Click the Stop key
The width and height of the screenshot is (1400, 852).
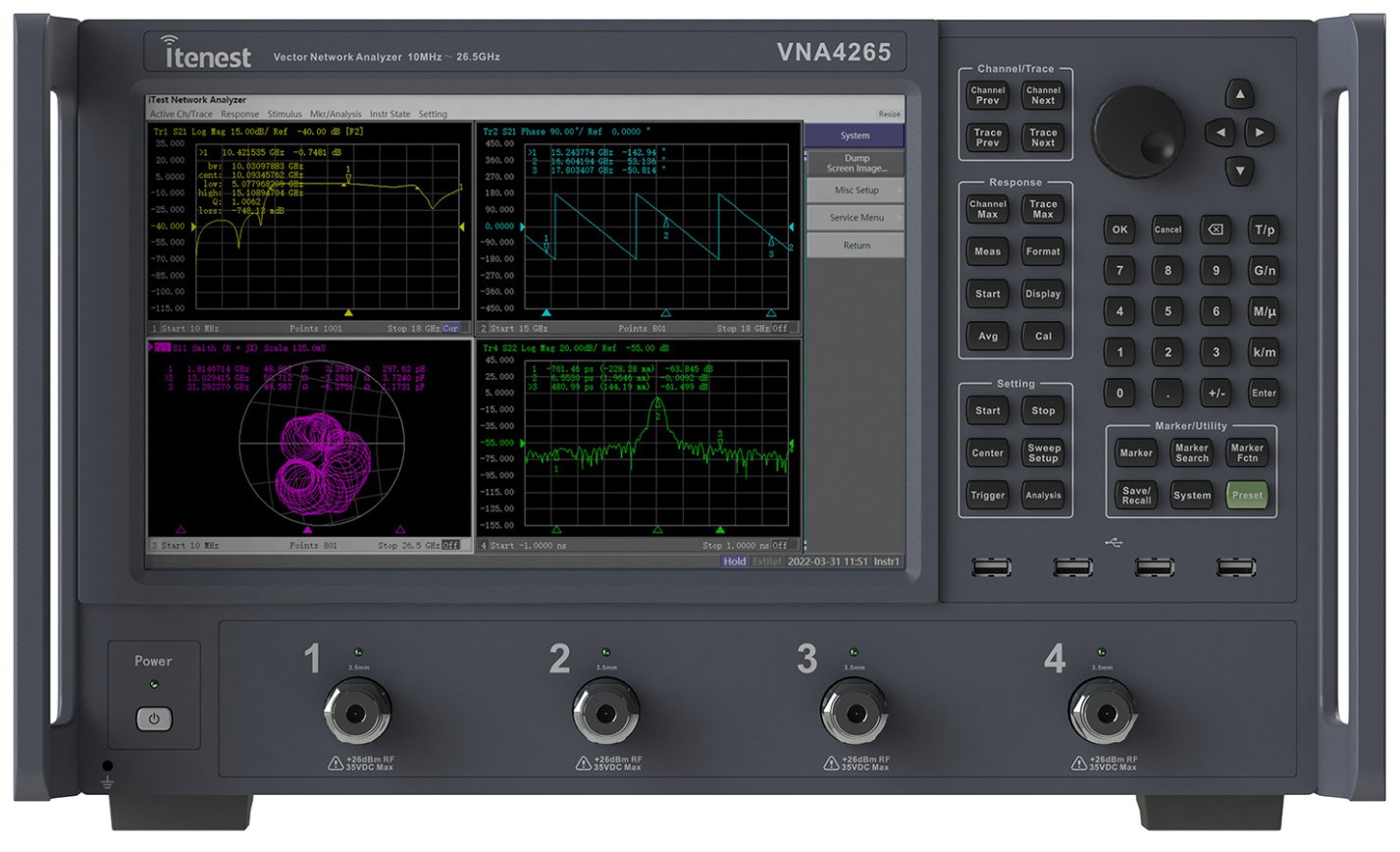tap(1043, 410)
